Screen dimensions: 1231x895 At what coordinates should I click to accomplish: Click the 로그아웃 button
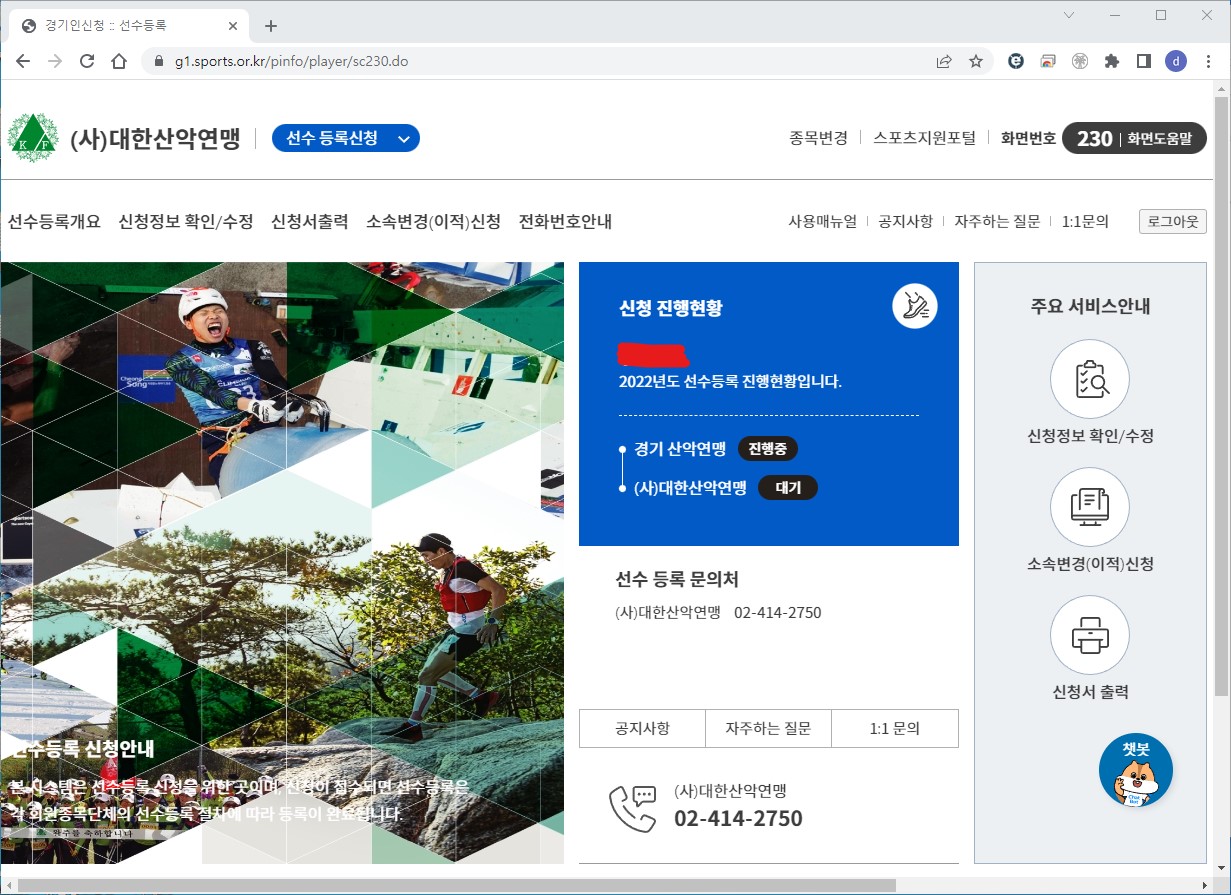click(x=1172, y=221)
